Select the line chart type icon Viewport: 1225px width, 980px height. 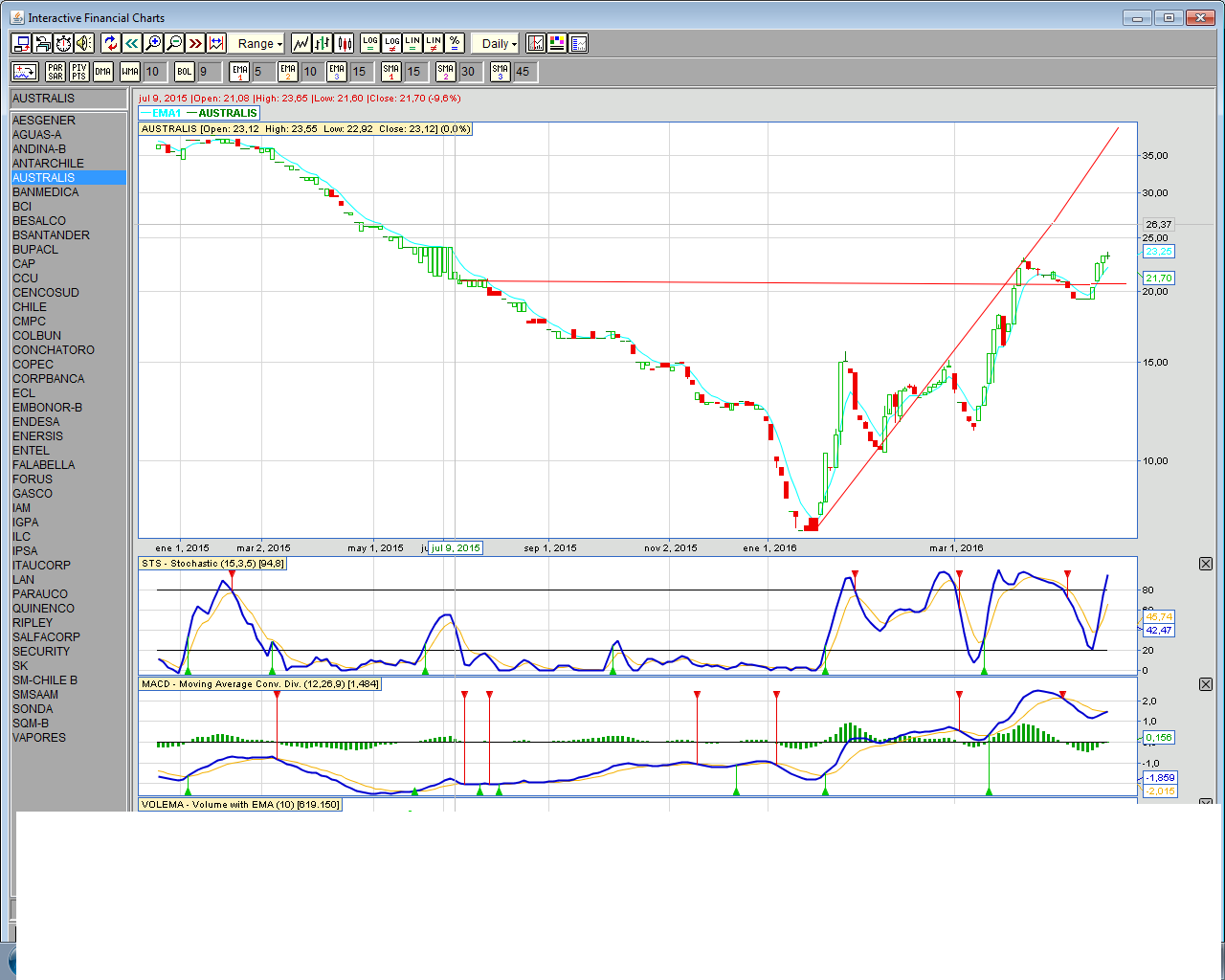[301, 43]
